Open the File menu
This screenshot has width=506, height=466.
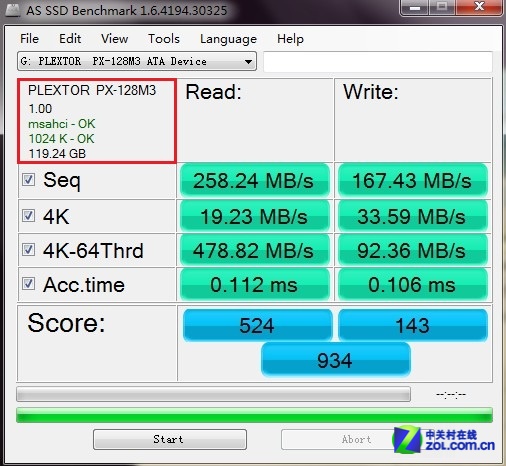29,39
